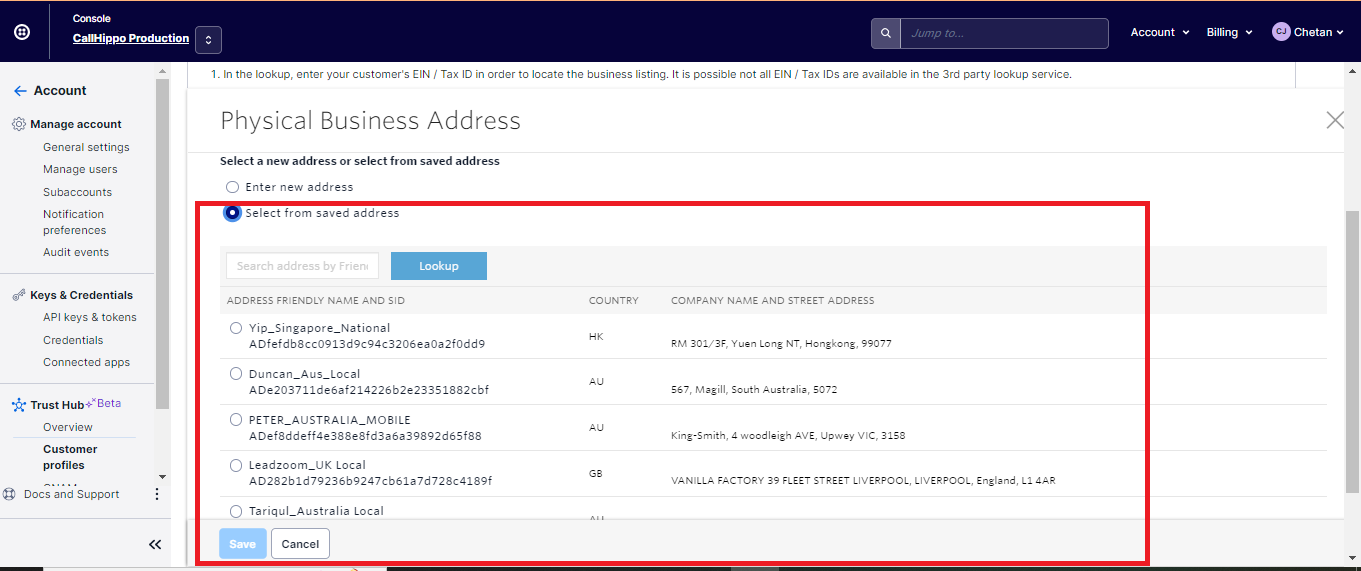The width and height of the screenshot is (1361, 571).
Task: Click the 567, Magill, South Australia address
Action: tap(756, 389)
